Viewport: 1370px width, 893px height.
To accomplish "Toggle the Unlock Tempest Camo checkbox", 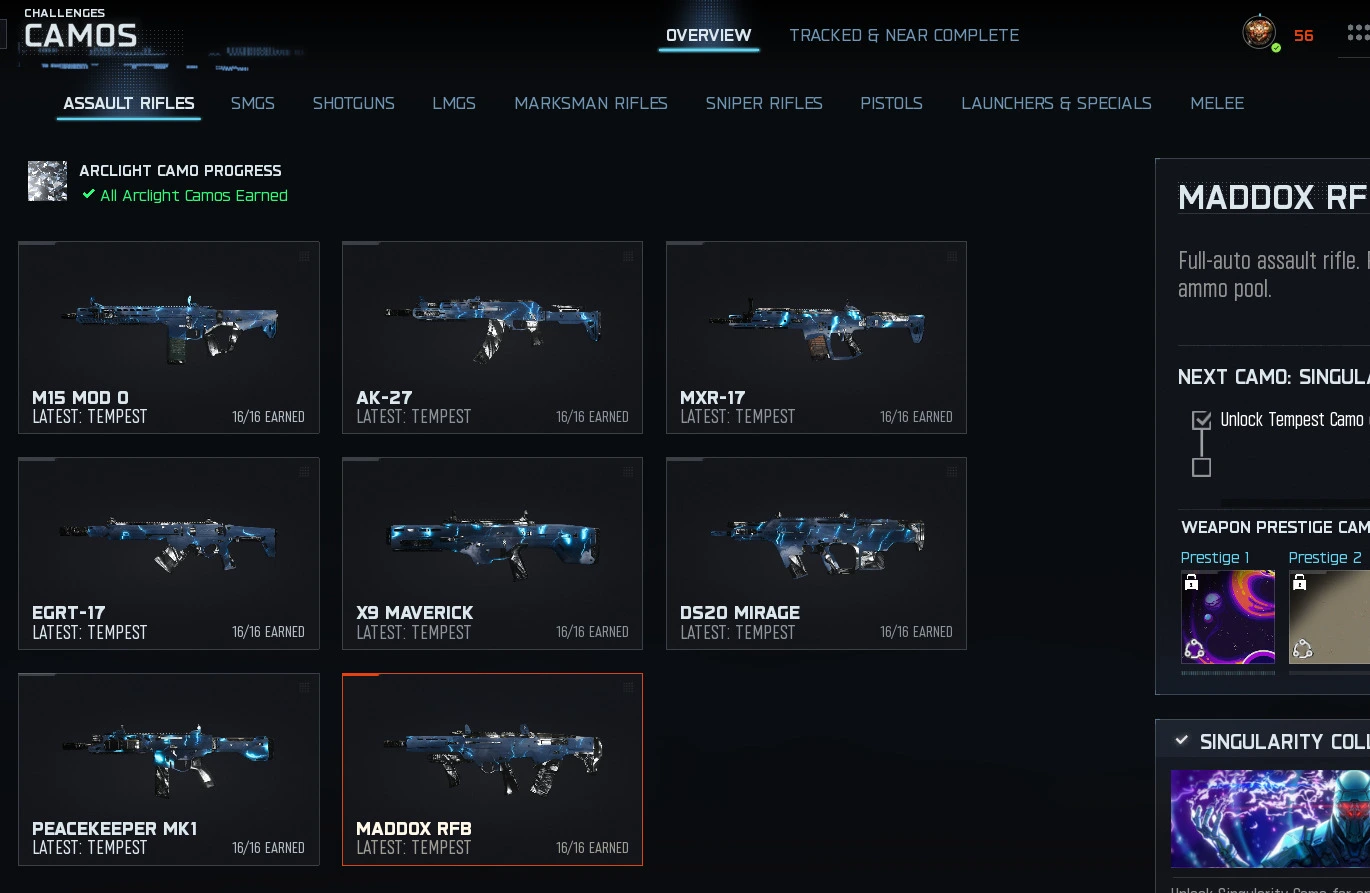I will tap(1202, 420).
